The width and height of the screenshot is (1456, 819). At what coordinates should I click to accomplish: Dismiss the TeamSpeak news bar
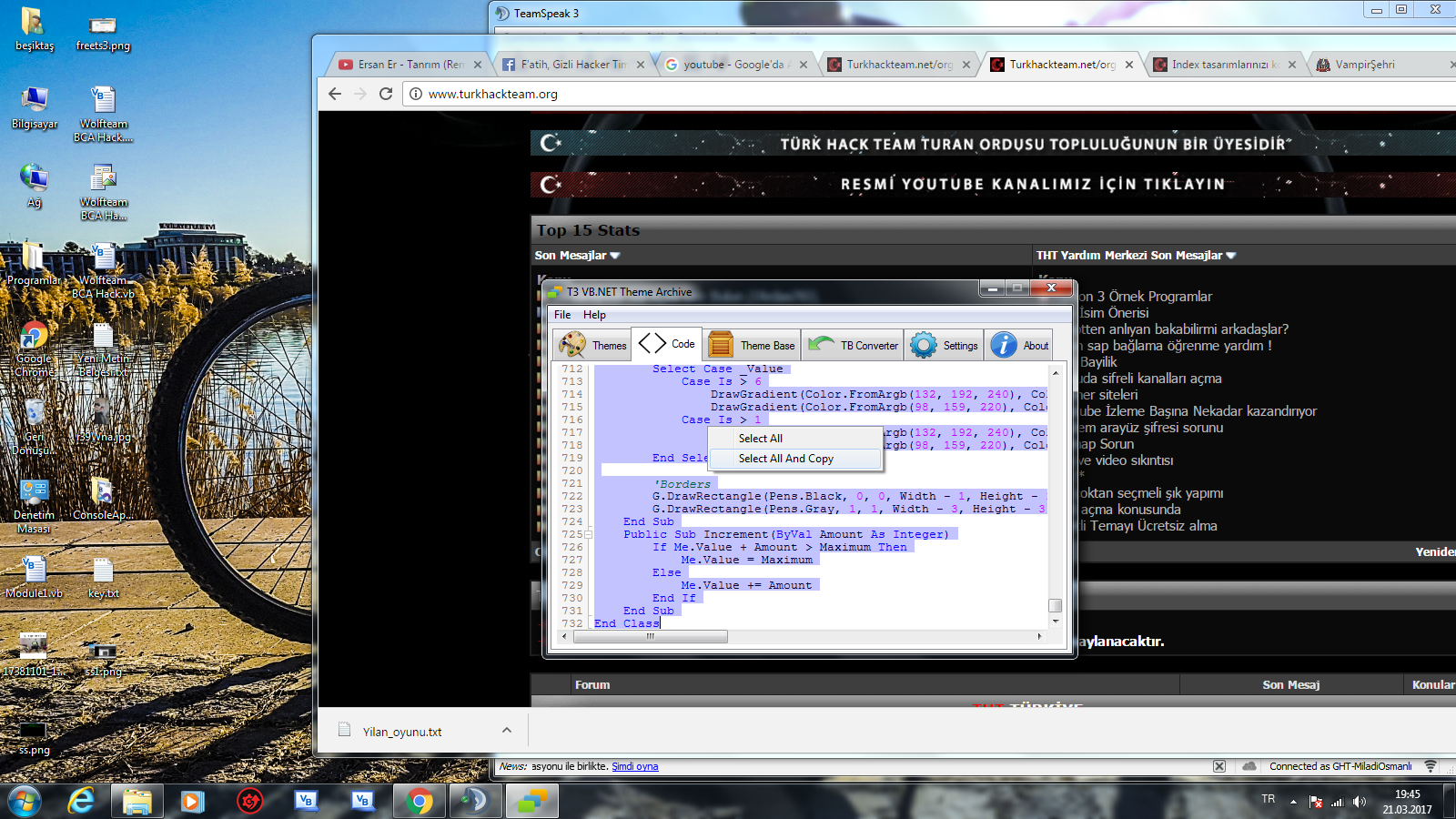1219,766
